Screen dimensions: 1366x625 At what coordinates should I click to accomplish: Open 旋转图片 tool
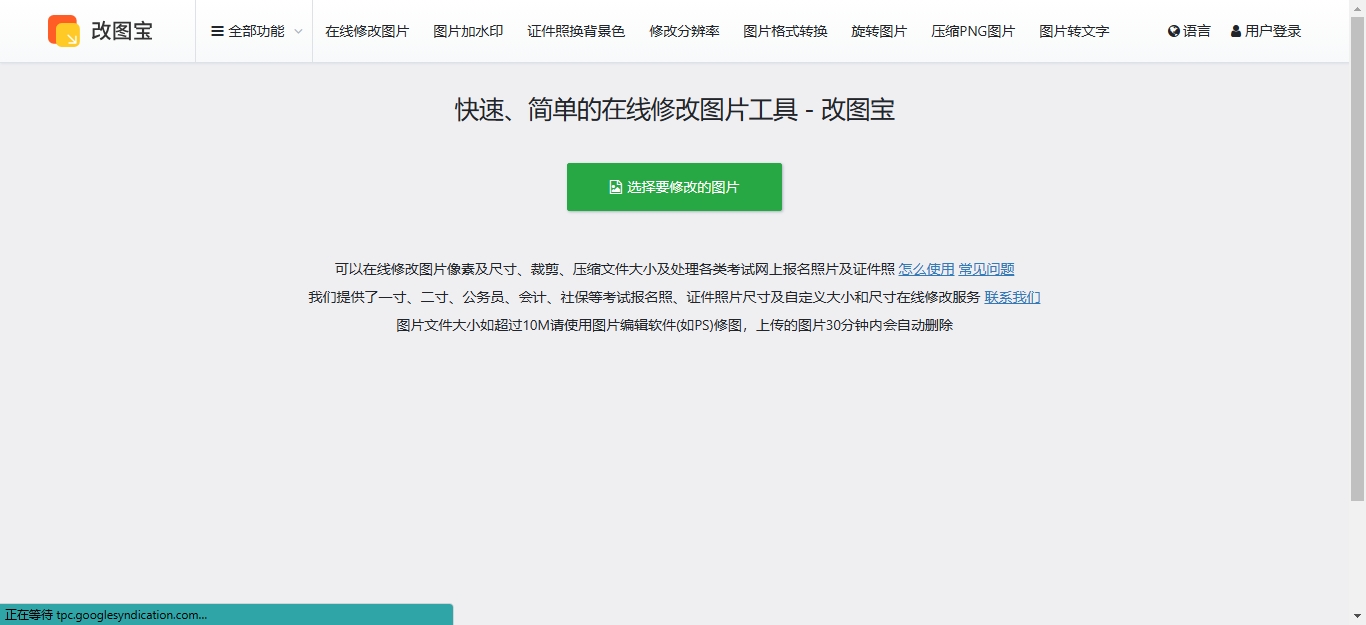[879, 31]
